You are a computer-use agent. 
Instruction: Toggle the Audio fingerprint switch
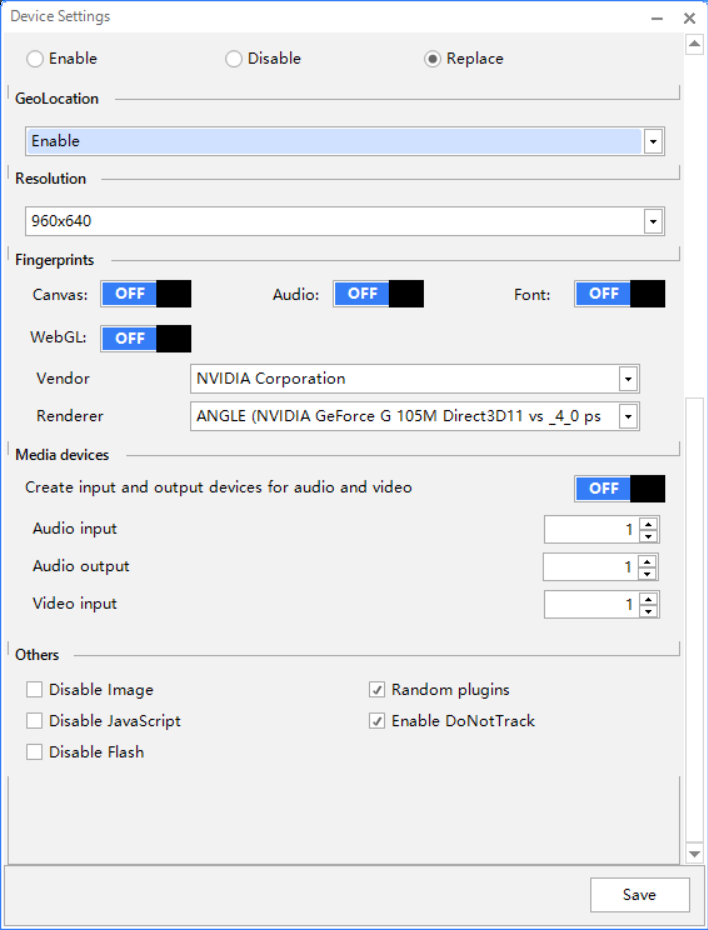tap(378, 294)
